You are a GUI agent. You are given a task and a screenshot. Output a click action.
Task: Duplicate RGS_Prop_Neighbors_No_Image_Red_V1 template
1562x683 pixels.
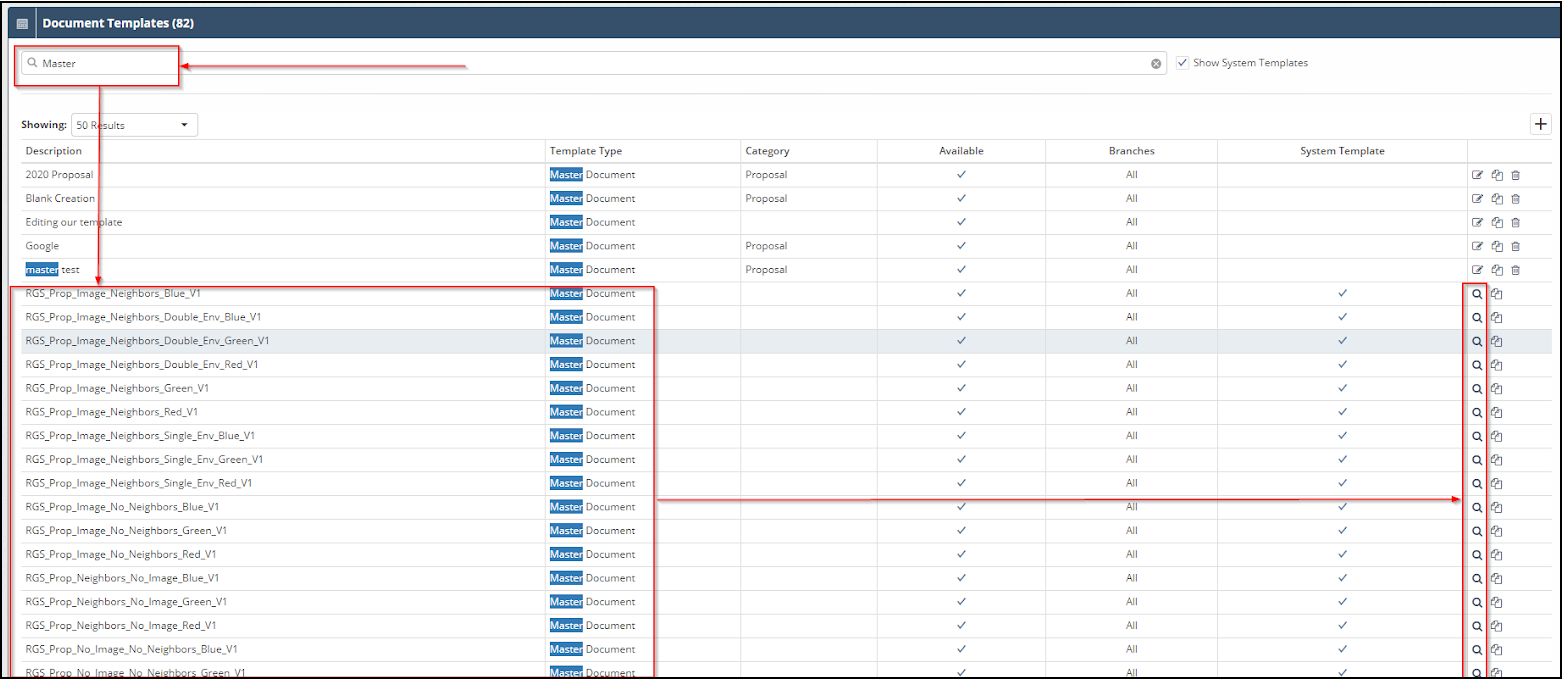[1497, 625]
